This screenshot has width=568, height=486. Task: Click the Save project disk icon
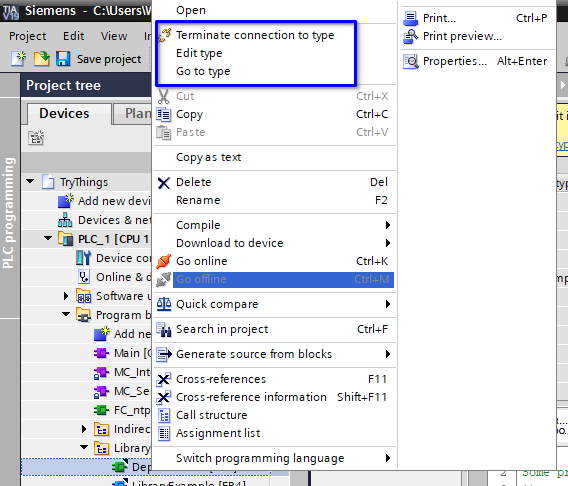point(63,58)
